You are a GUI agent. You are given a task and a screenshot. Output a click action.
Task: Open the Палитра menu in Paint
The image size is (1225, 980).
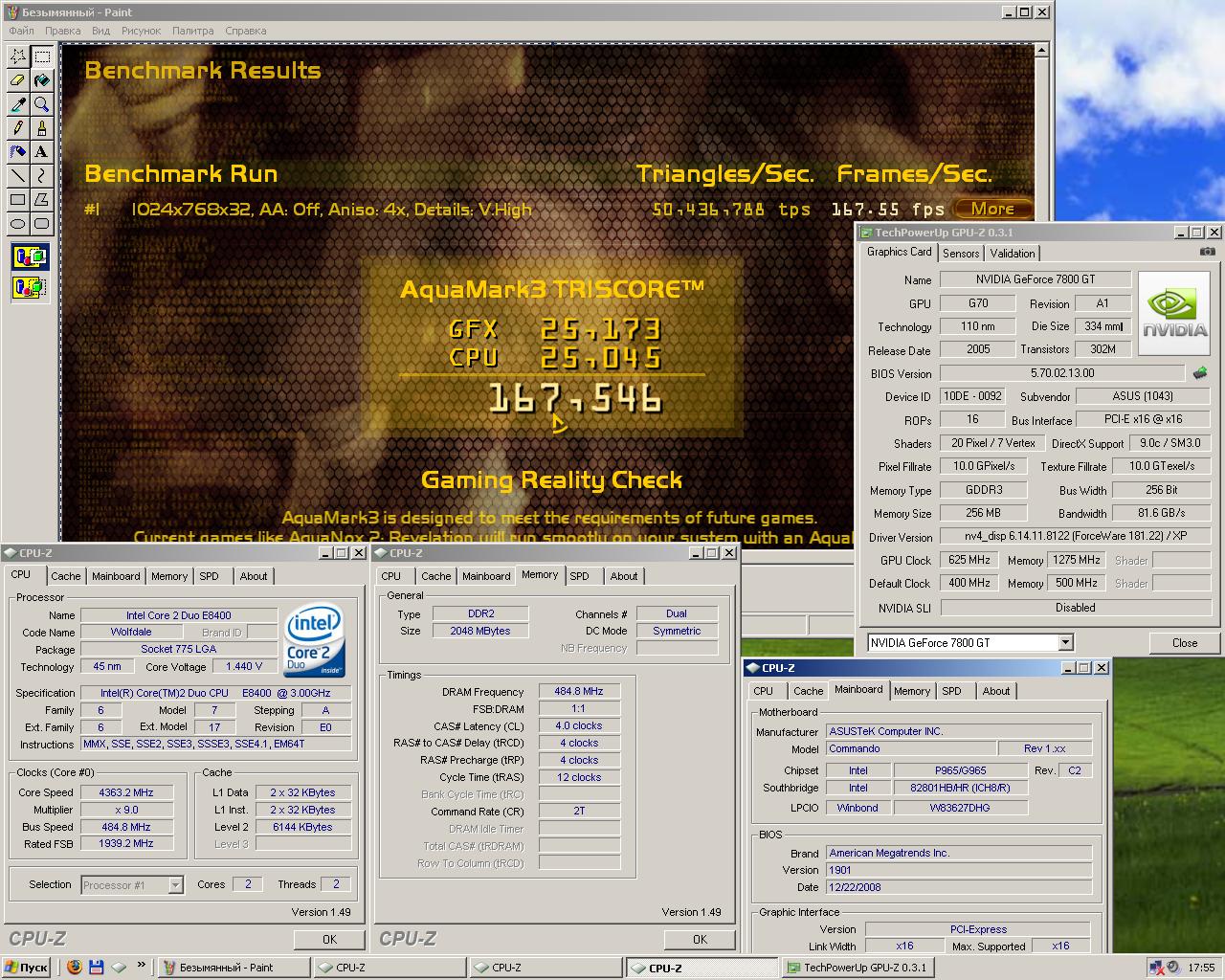[193, 31]
